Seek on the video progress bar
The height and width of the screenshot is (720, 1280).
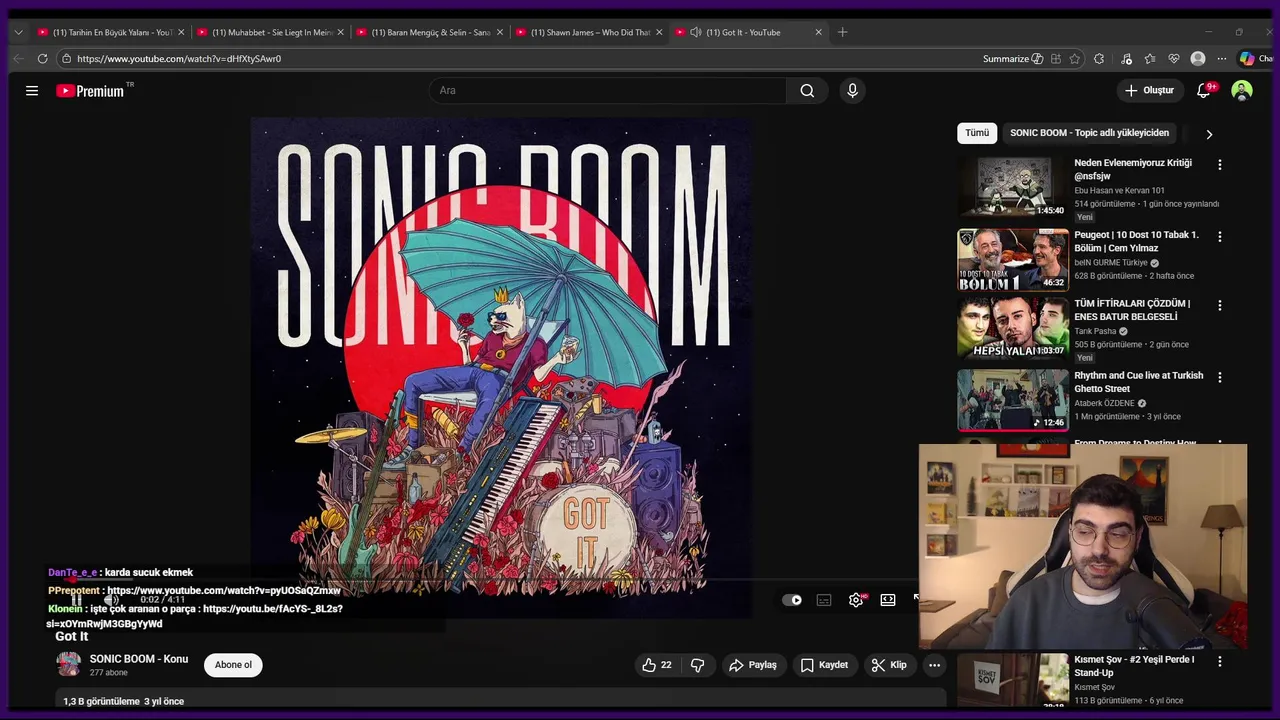click(x=500, y=580)
